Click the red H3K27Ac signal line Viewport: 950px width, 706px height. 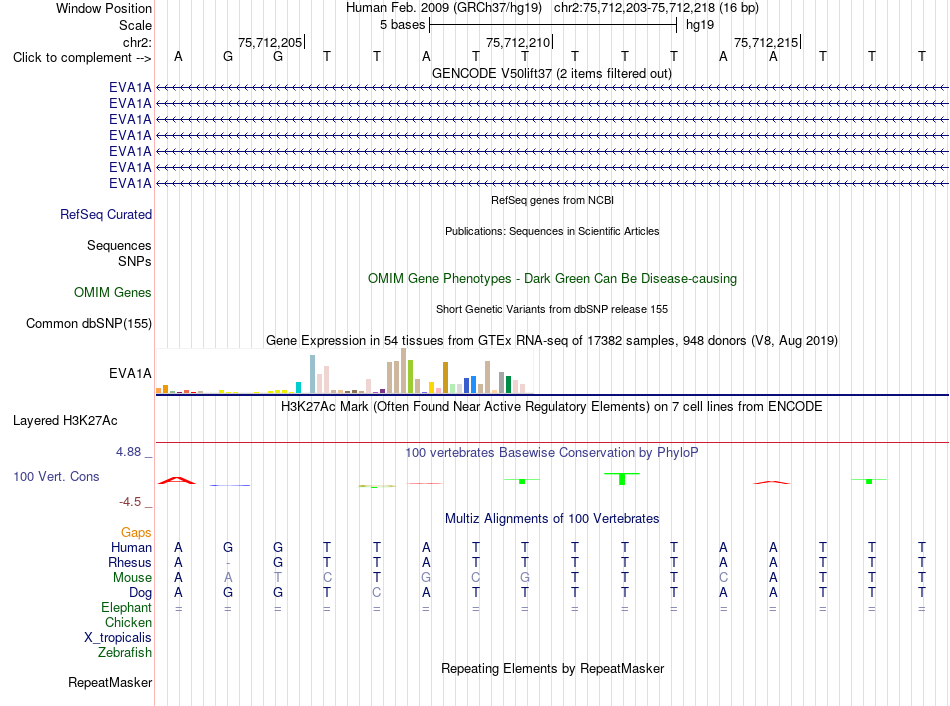tap(552, 443)
